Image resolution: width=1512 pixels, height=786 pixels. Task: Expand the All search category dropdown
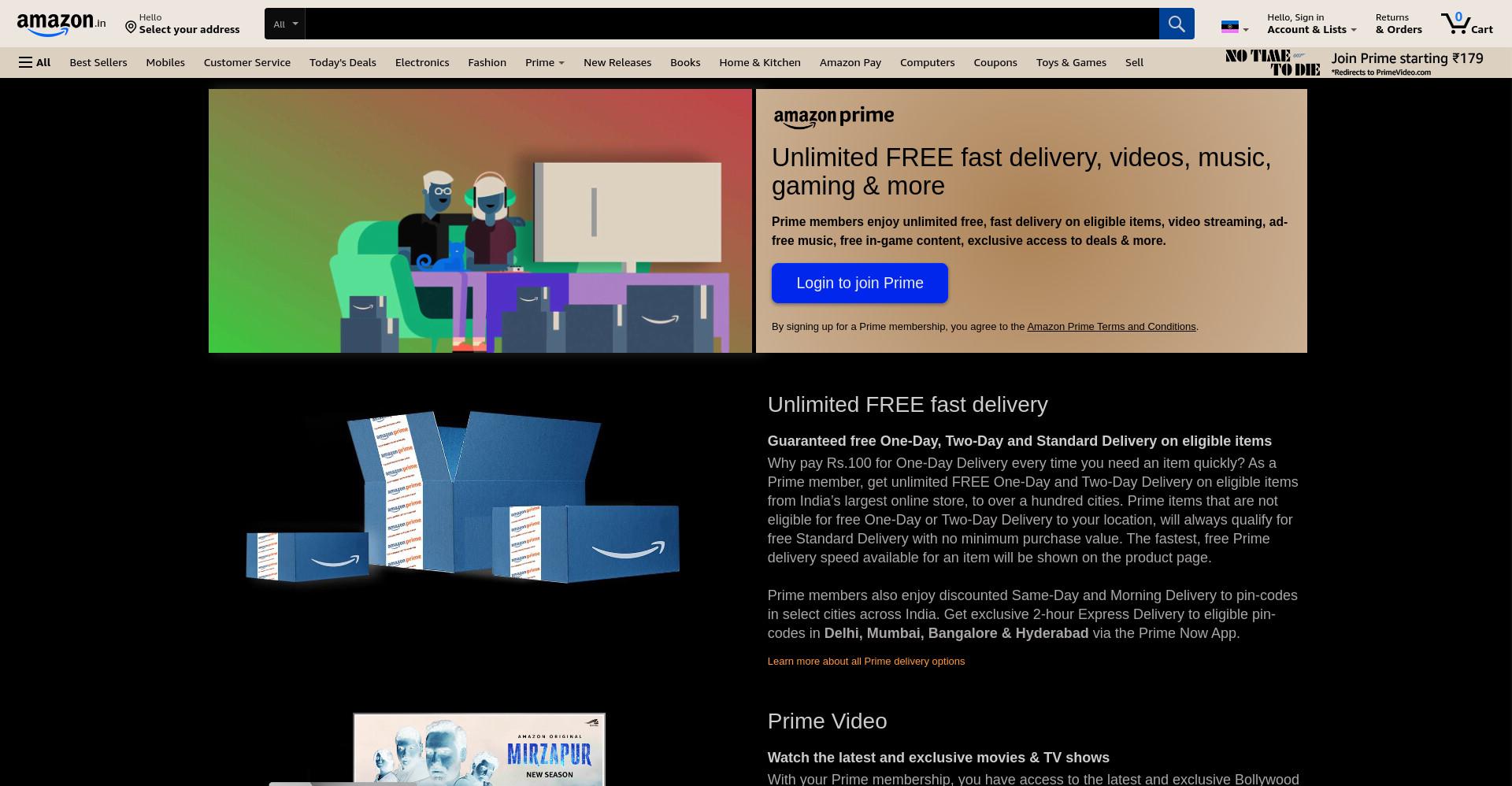click(x=285, y=24)
